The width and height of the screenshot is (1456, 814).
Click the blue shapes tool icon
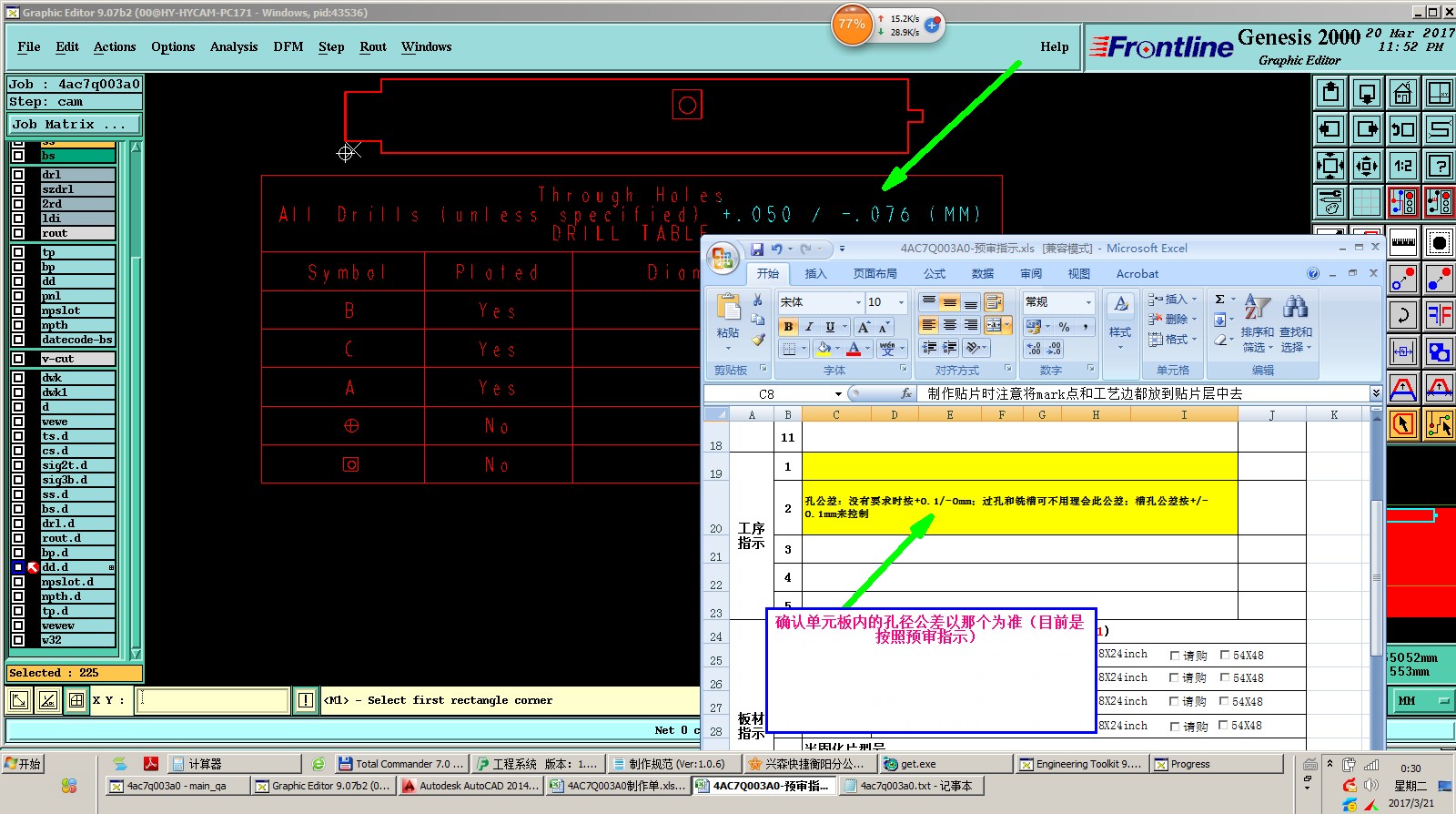tap(1440, 351)
